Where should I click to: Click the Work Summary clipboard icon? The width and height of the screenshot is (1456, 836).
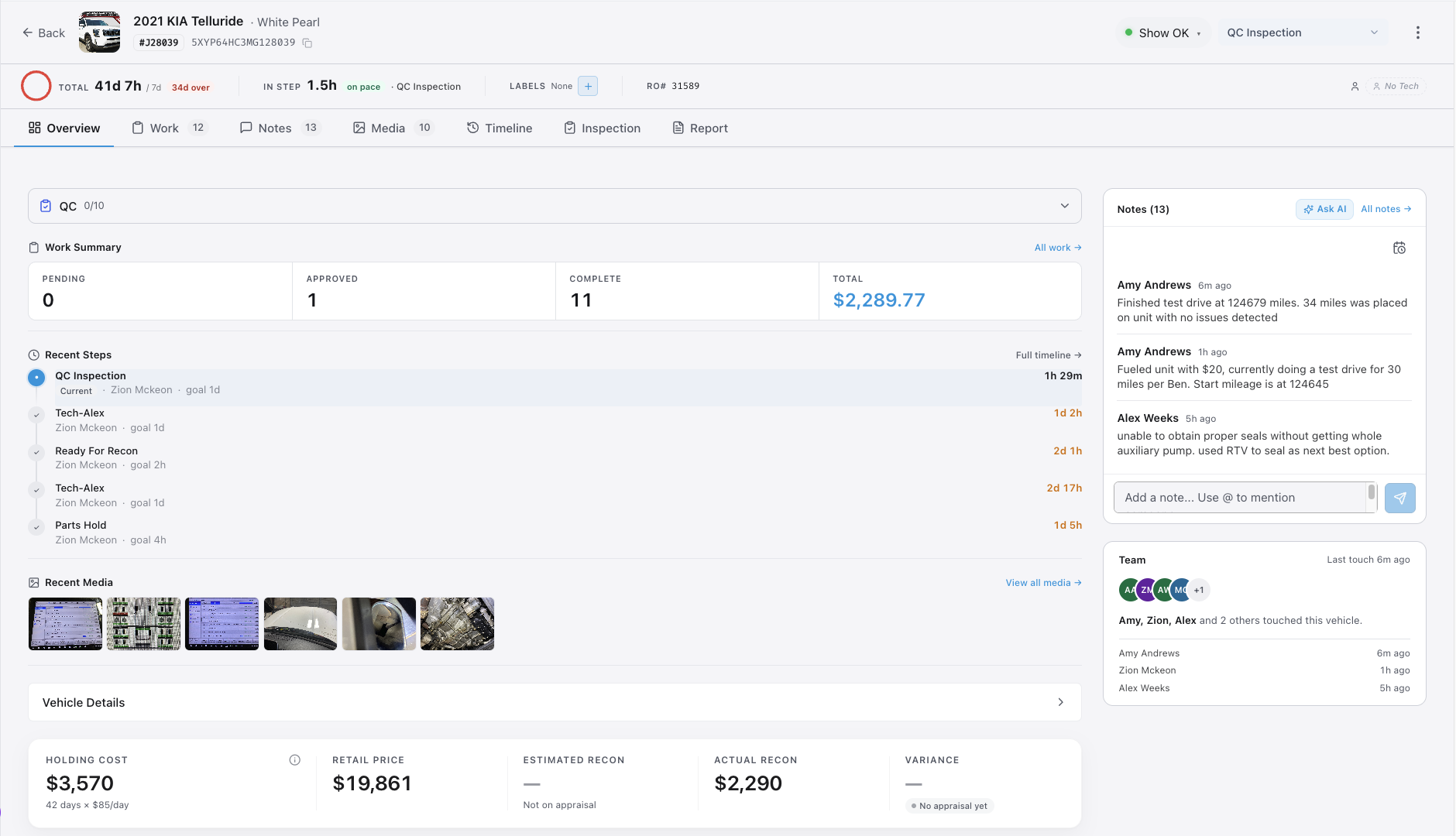[34, 248]
